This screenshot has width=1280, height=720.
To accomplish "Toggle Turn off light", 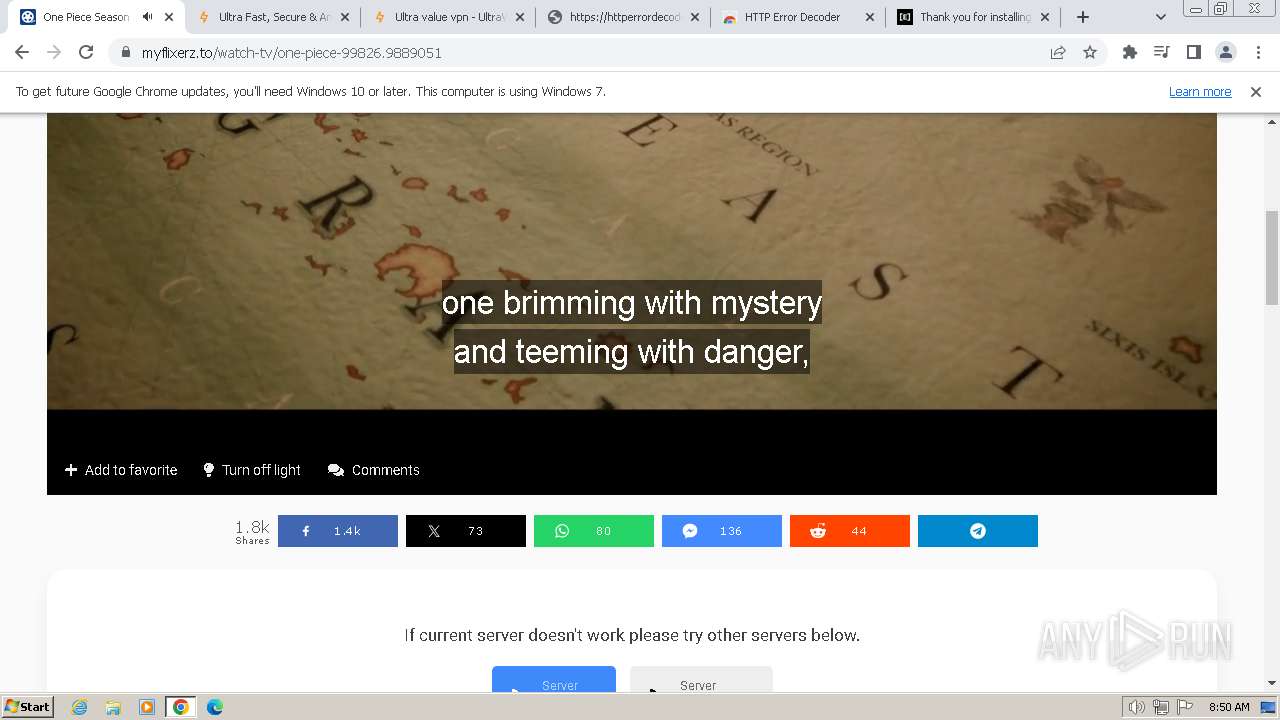I will (252, 470).
